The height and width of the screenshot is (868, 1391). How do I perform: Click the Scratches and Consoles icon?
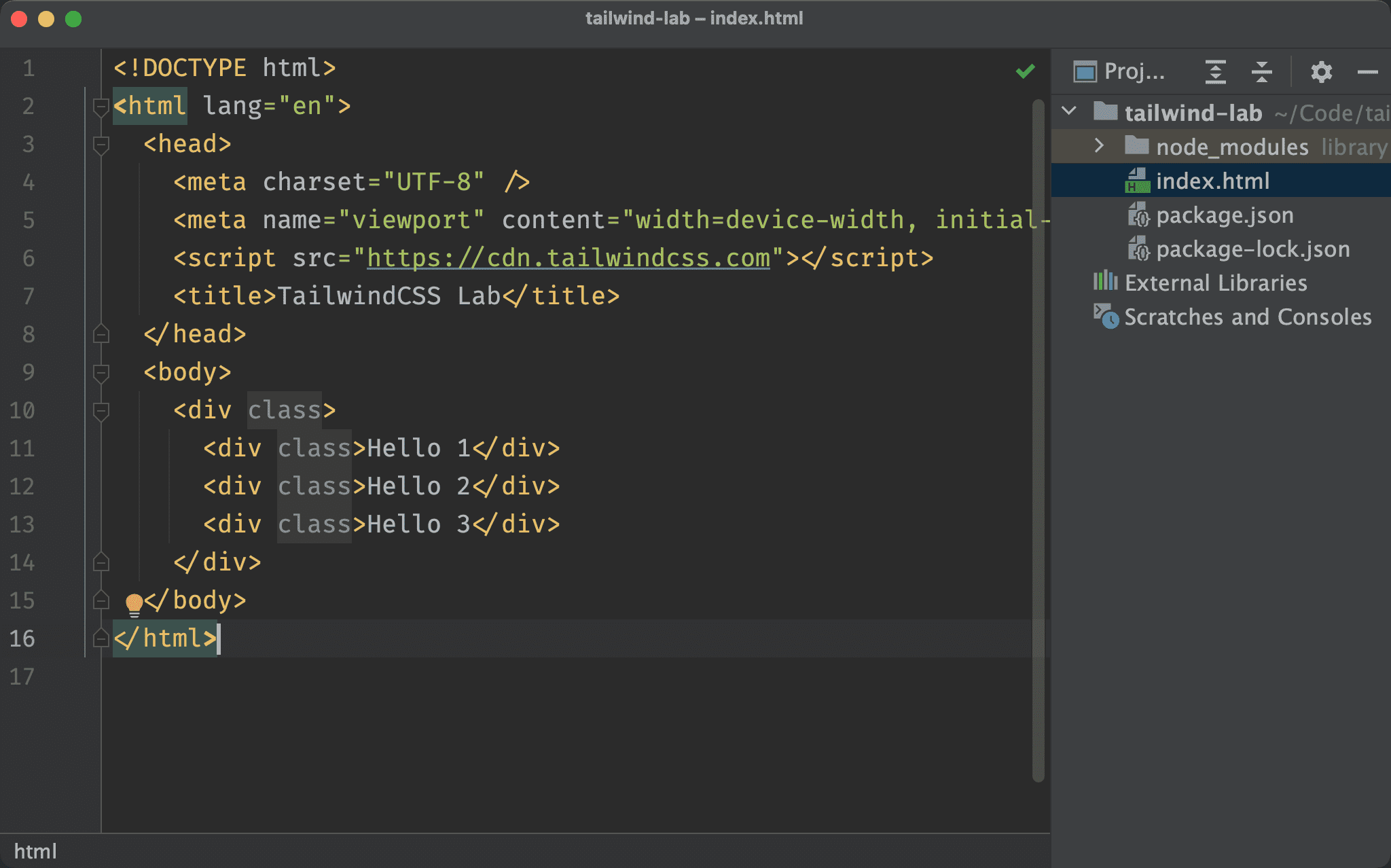[1106, 317]
